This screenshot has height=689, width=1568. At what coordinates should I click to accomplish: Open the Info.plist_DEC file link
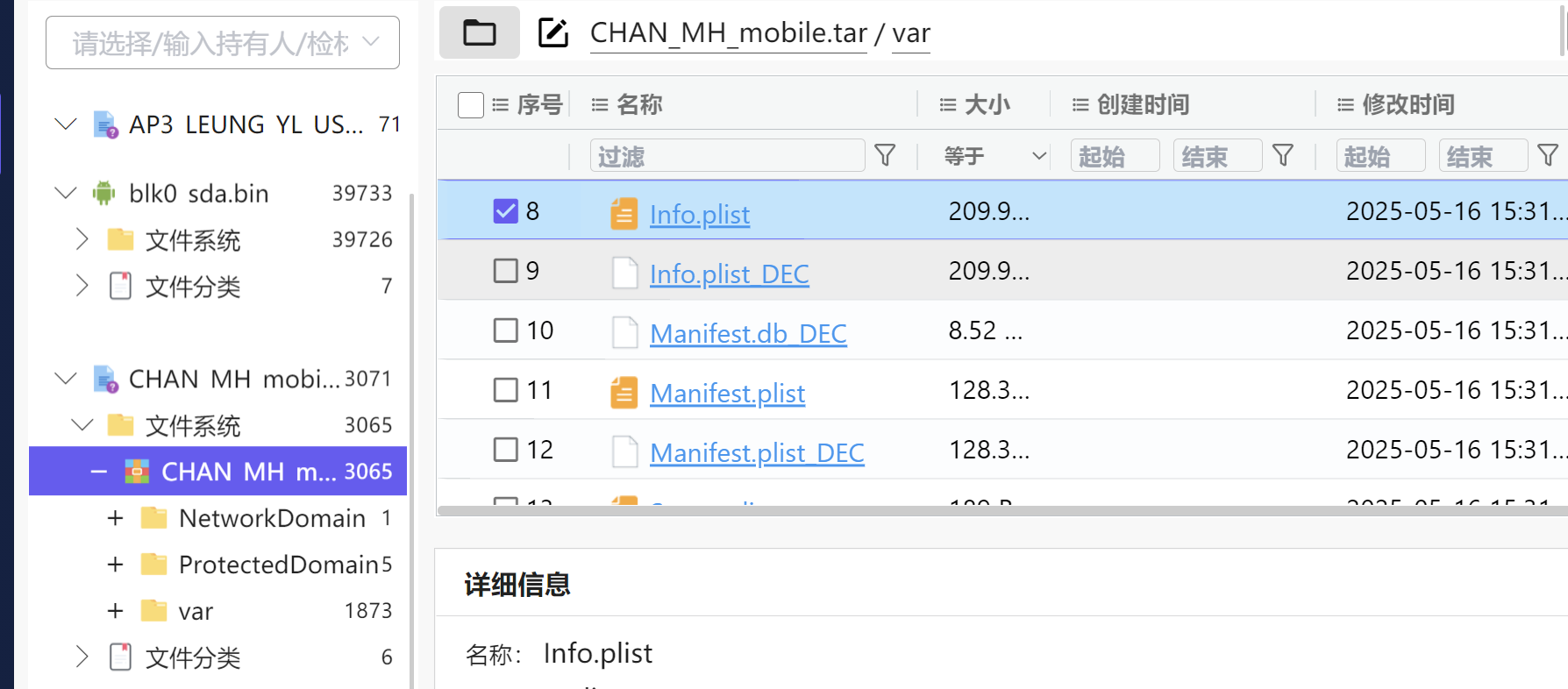click(729, 274)
